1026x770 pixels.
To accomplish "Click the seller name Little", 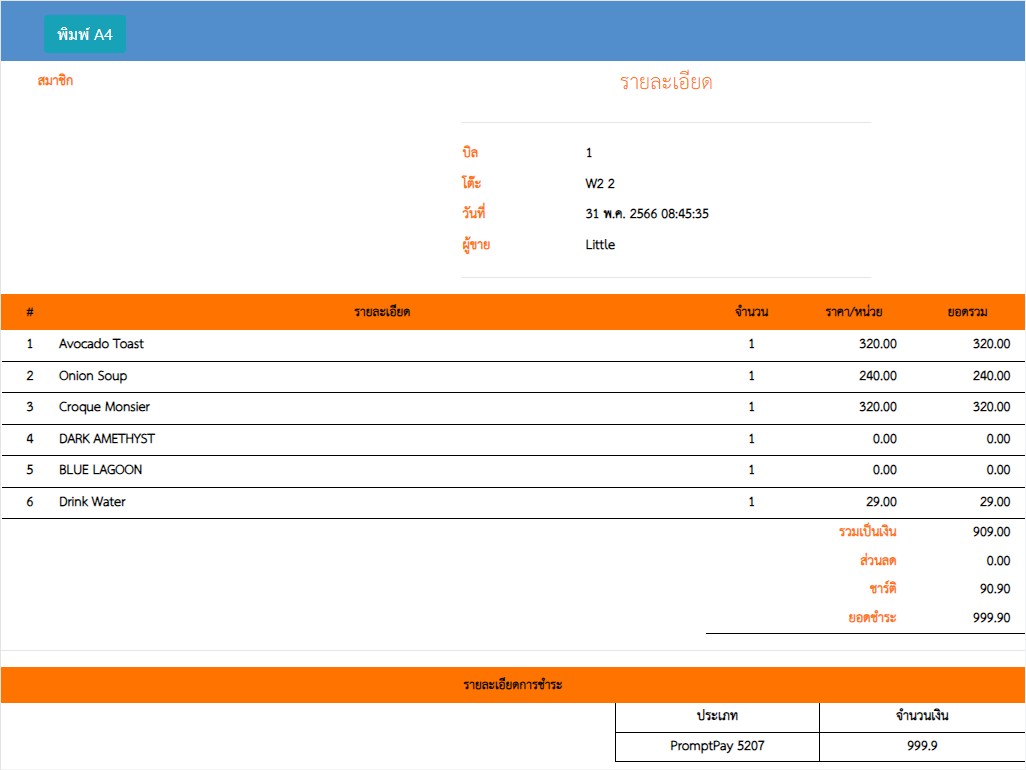I will pos(600,245).
